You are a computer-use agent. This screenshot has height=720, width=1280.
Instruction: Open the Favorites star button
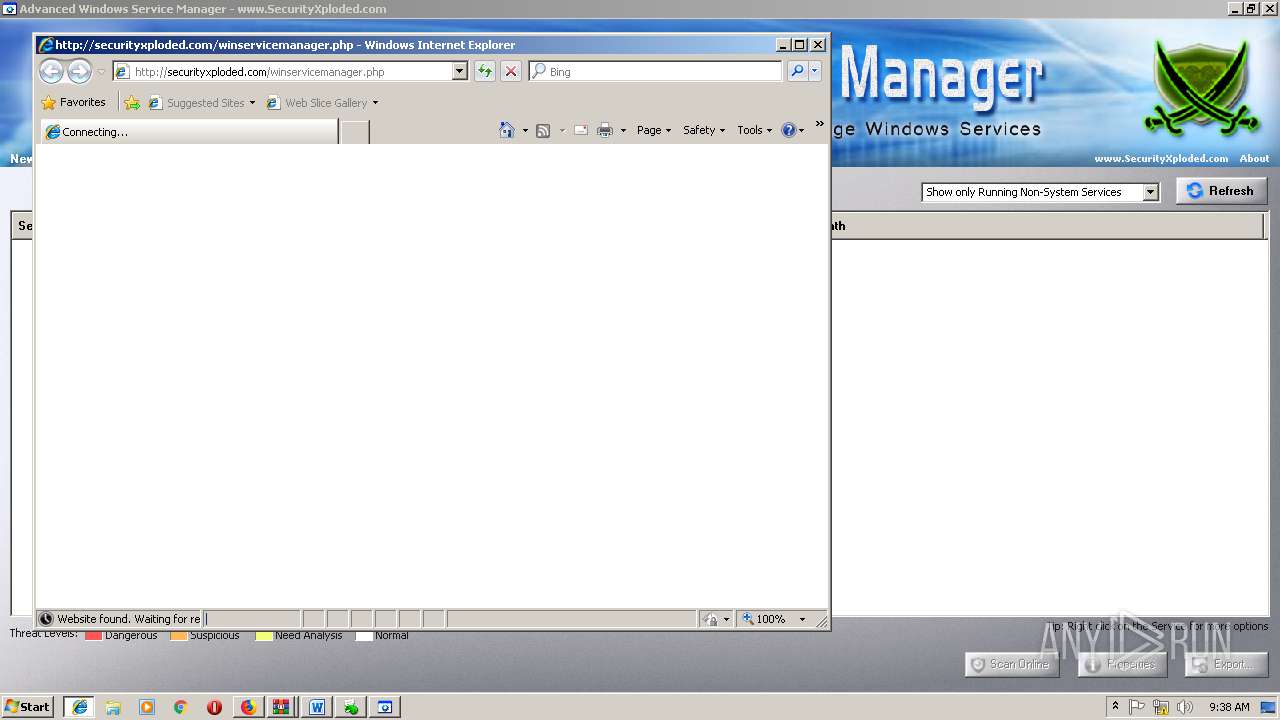[73, 102]
